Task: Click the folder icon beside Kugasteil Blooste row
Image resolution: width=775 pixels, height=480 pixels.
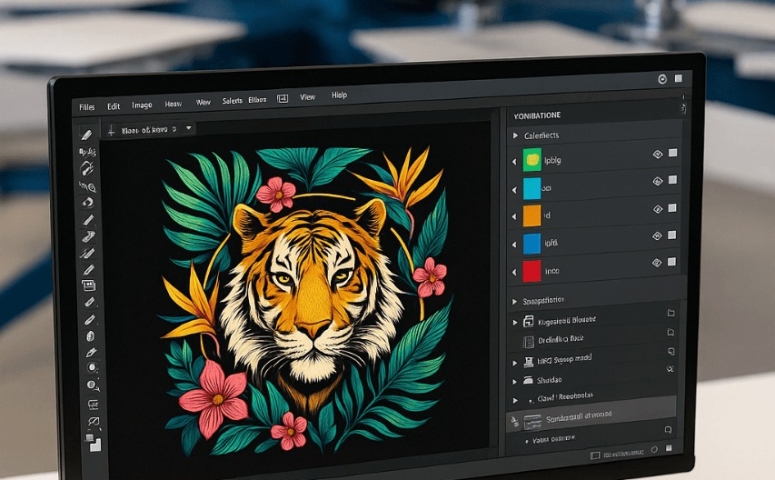Action: tap(670, 313)
